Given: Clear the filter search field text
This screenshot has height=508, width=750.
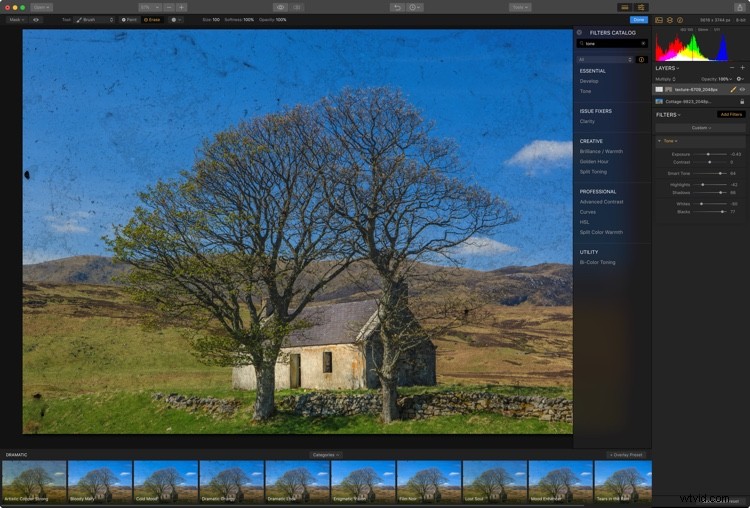Looking at the screenshot, I should 643,44.
